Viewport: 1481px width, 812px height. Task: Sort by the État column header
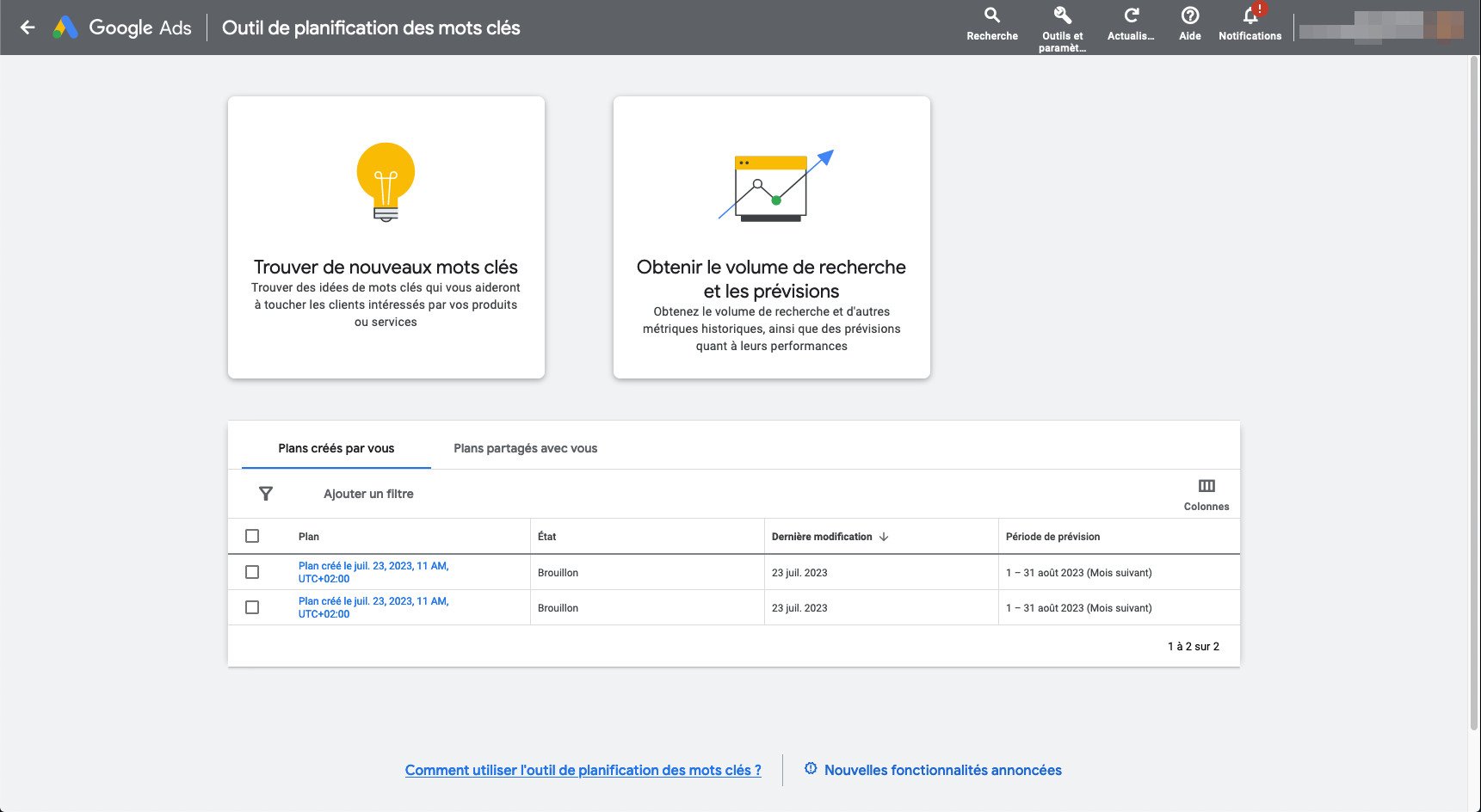click(x=547, y=537)
